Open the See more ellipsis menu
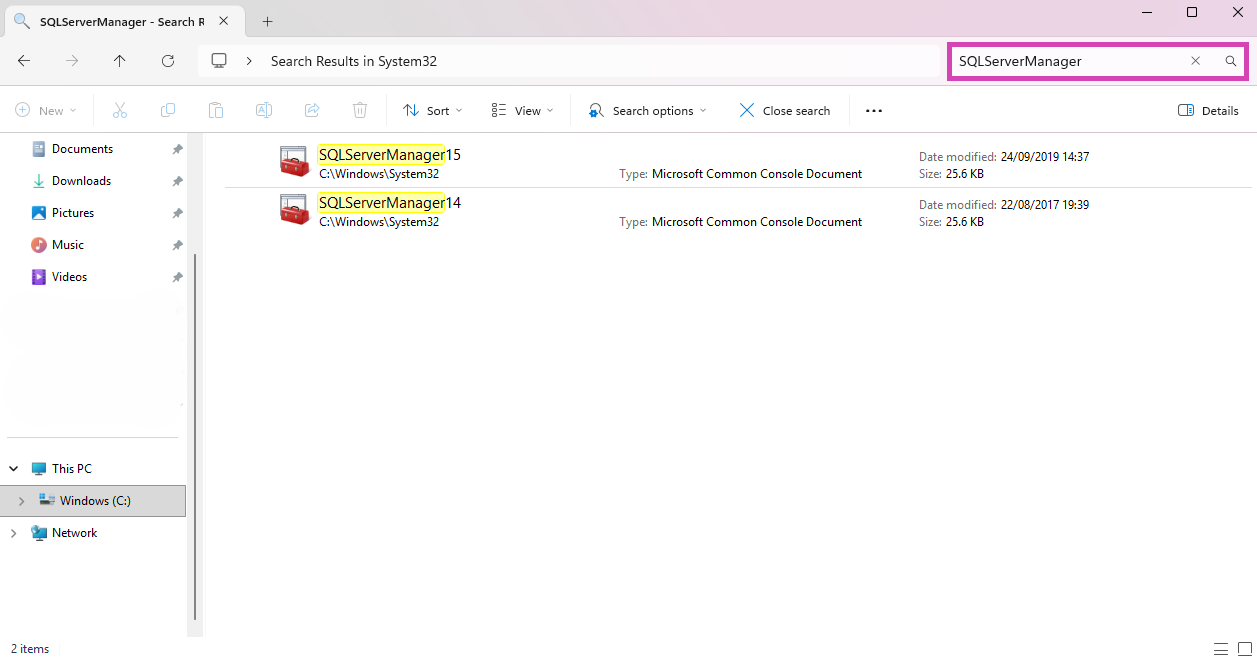Image resolution: width=1257 pixels, height=658 pixels. pyautogui.click(x=874, y=111)
